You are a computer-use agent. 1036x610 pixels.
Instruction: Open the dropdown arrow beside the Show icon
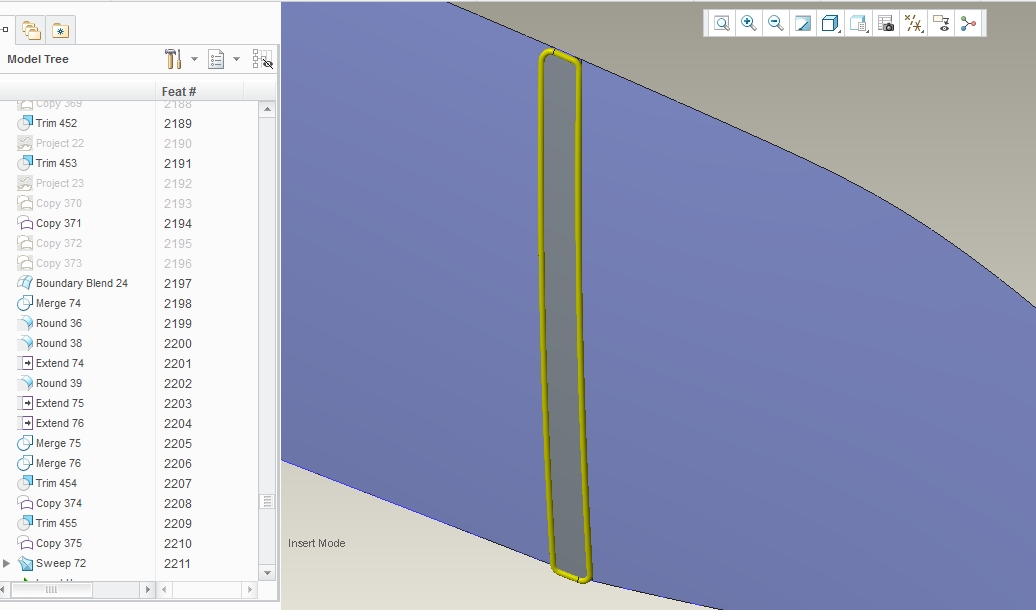(236, 59)
